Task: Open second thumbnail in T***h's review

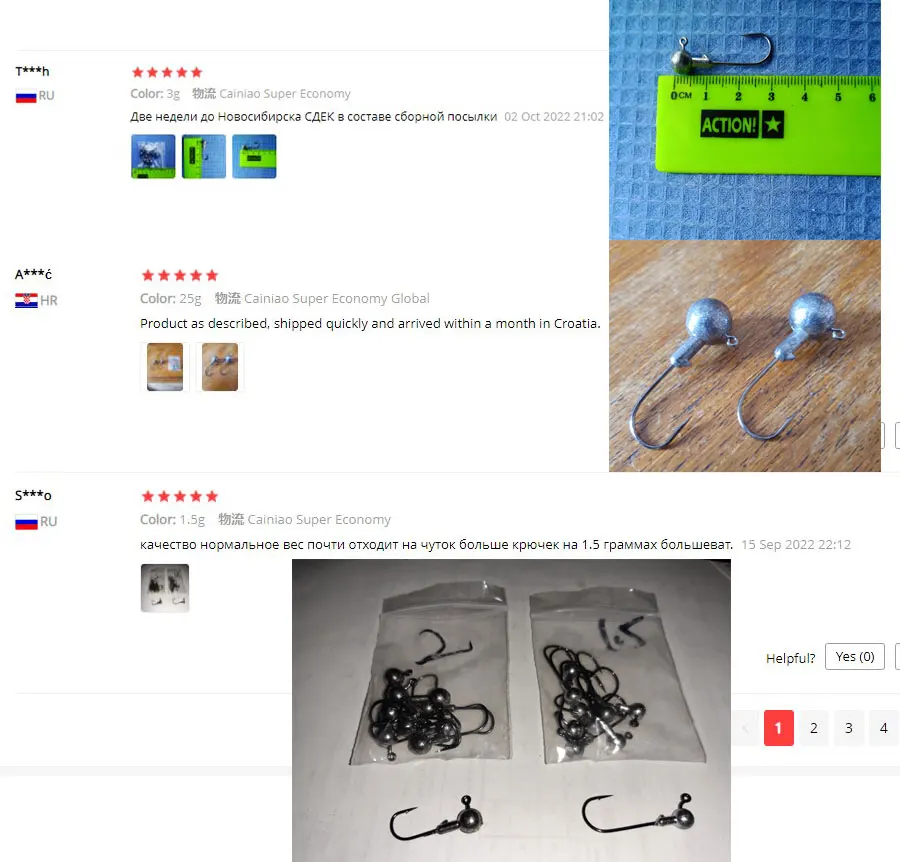Action: point(204,157)
